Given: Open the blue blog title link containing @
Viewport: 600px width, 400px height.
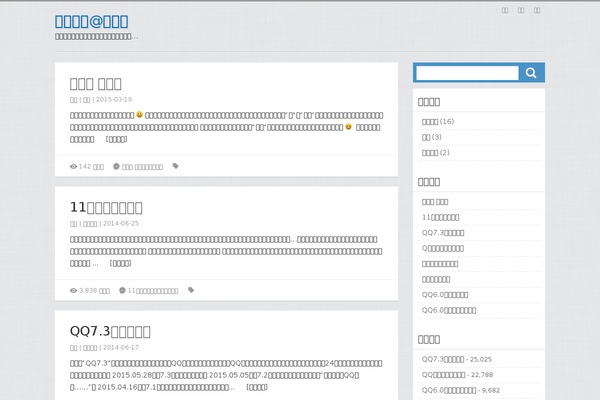Looking at the screenshot, I should pyautogui.click(x=91, y=21).
